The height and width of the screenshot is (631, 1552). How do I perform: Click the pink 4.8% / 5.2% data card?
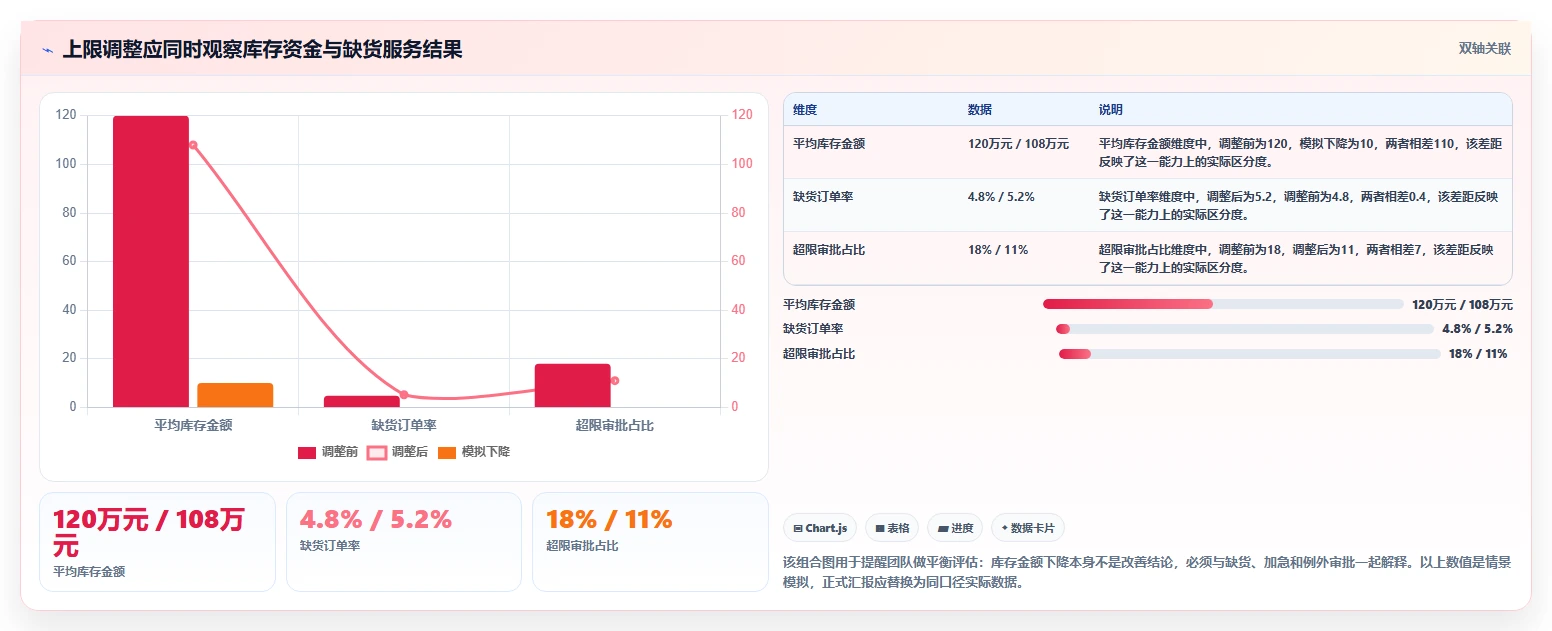[404, 542]
